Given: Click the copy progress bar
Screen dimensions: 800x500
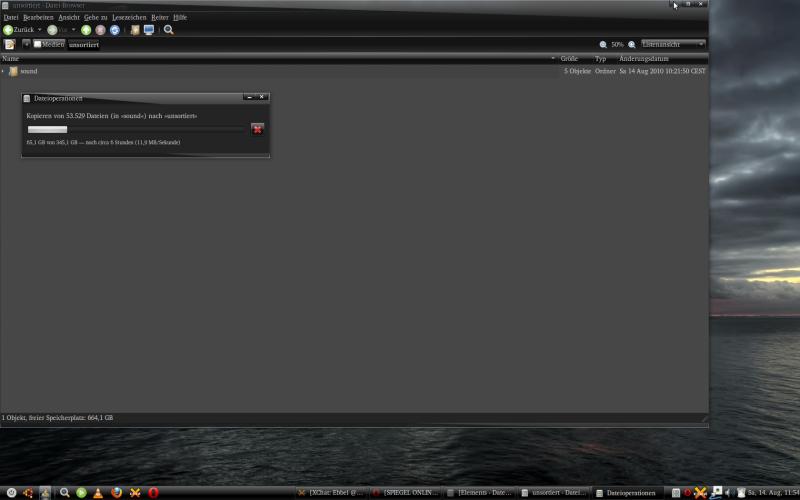Looking at the screenshot, I should pos(136,130).
